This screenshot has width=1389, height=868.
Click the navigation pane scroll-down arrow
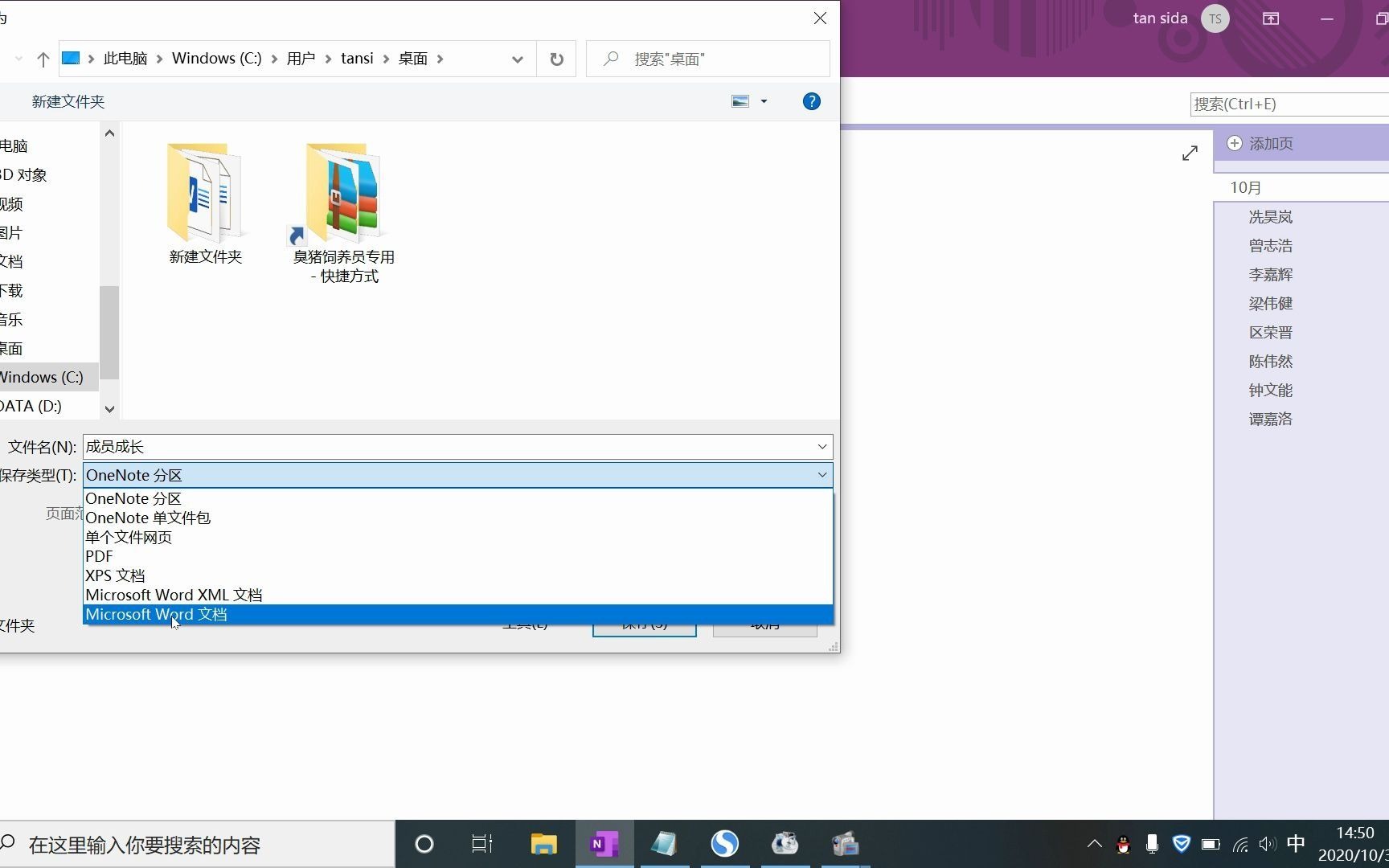(110, 409)
